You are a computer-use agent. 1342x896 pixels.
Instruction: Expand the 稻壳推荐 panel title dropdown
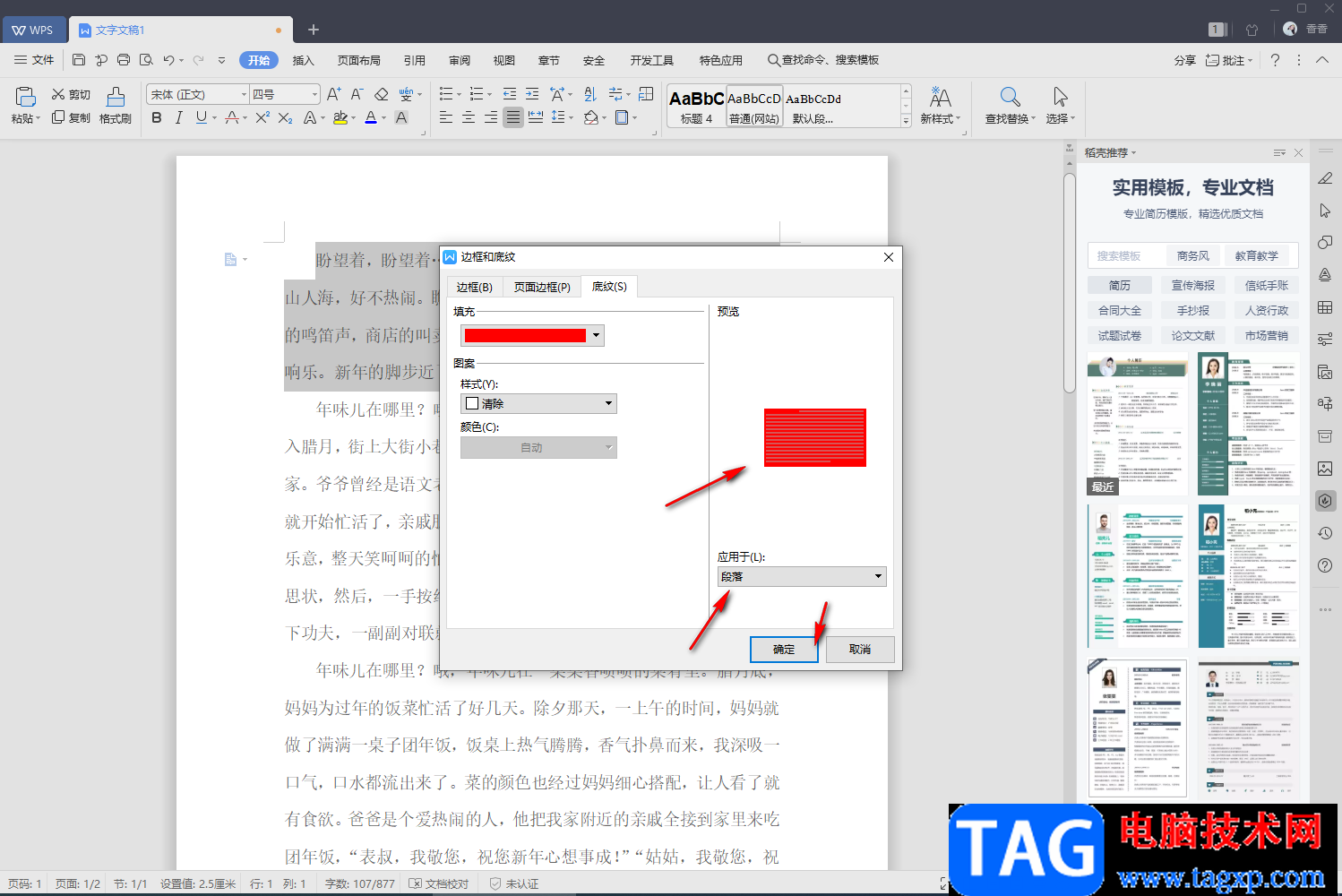coord(1133,153)
